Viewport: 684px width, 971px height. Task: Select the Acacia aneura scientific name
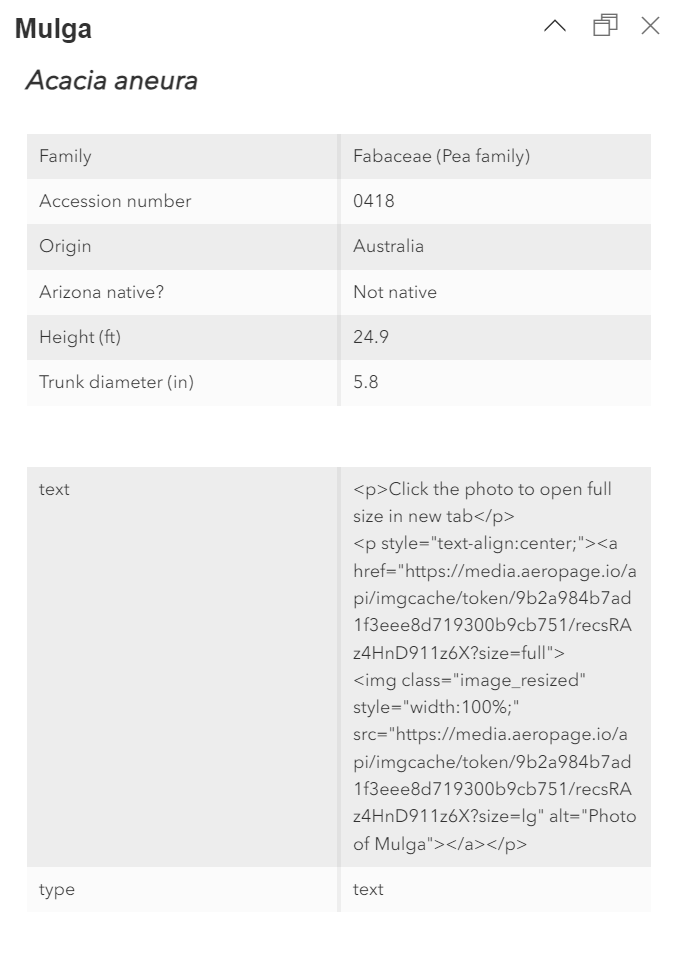pyautogui.click(x=111, y=81)
